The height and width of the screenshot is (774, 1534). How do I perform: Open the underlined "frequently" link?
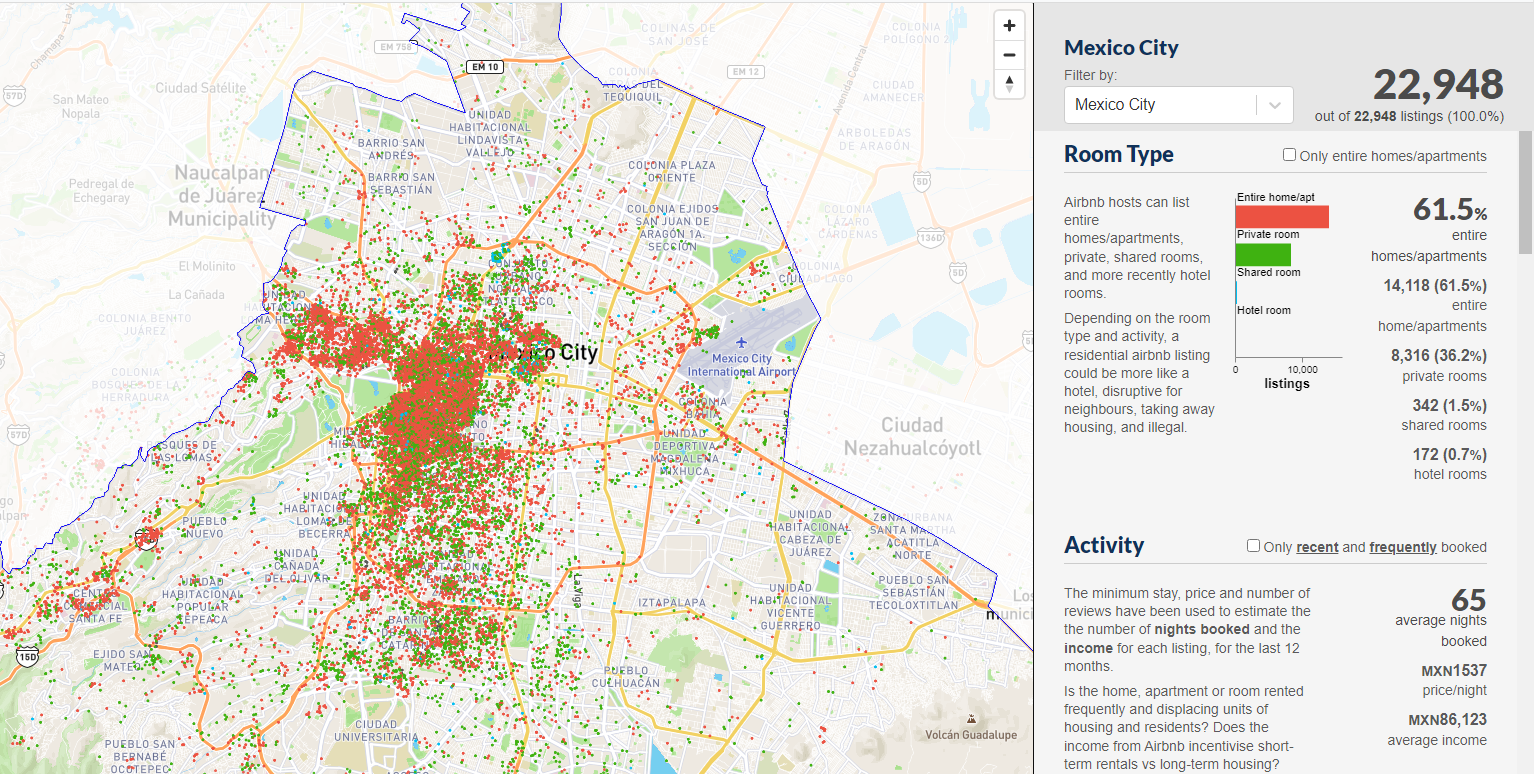tap(1402, 547)
